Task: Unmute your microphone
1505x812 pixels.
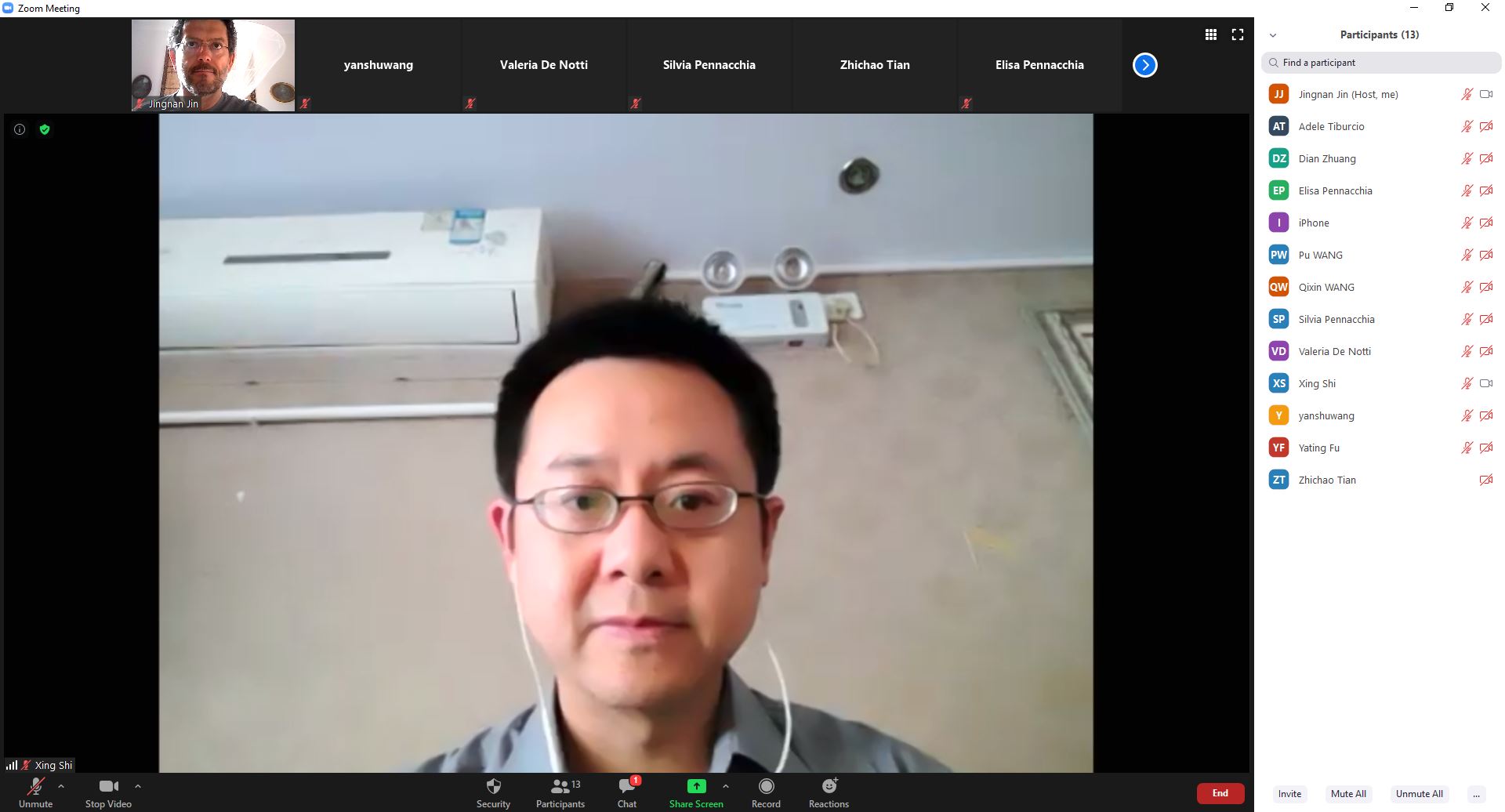Action: (36, 787)
